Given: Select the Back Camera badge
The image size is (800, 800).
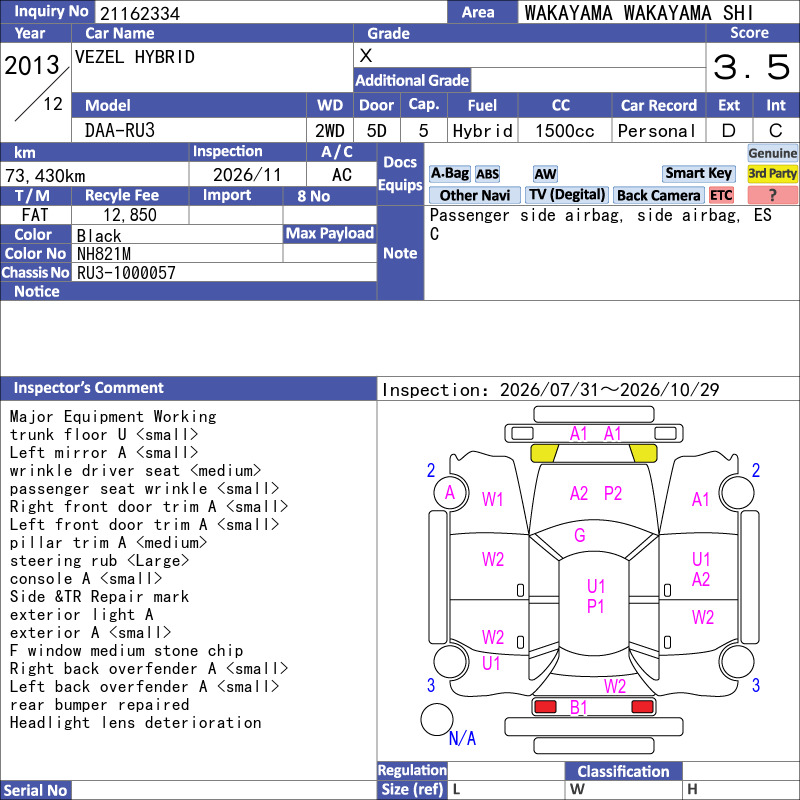Looking at the screenshot, I should click(658, 195).
